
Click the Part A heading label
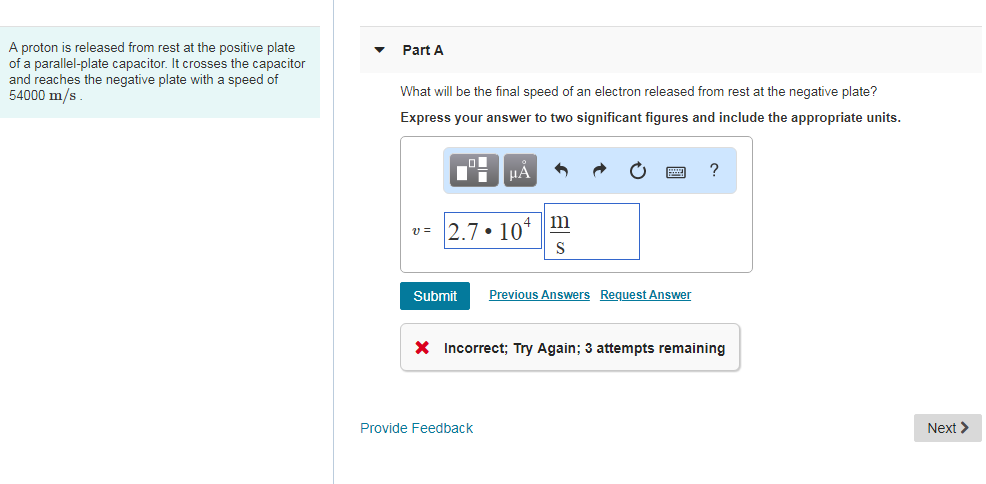(422, 50)
